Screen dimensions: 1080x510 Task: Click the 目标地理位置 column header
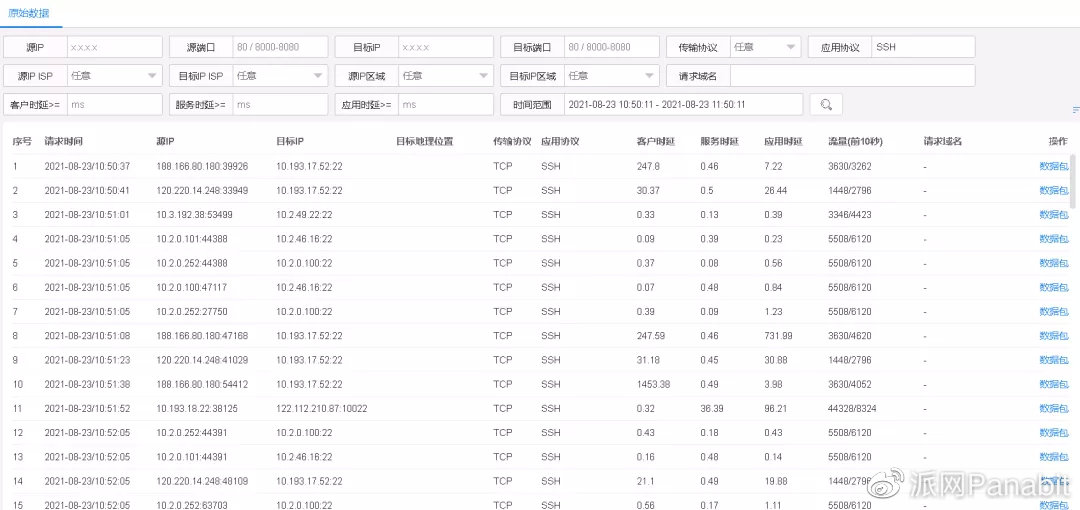click(424, 141)
